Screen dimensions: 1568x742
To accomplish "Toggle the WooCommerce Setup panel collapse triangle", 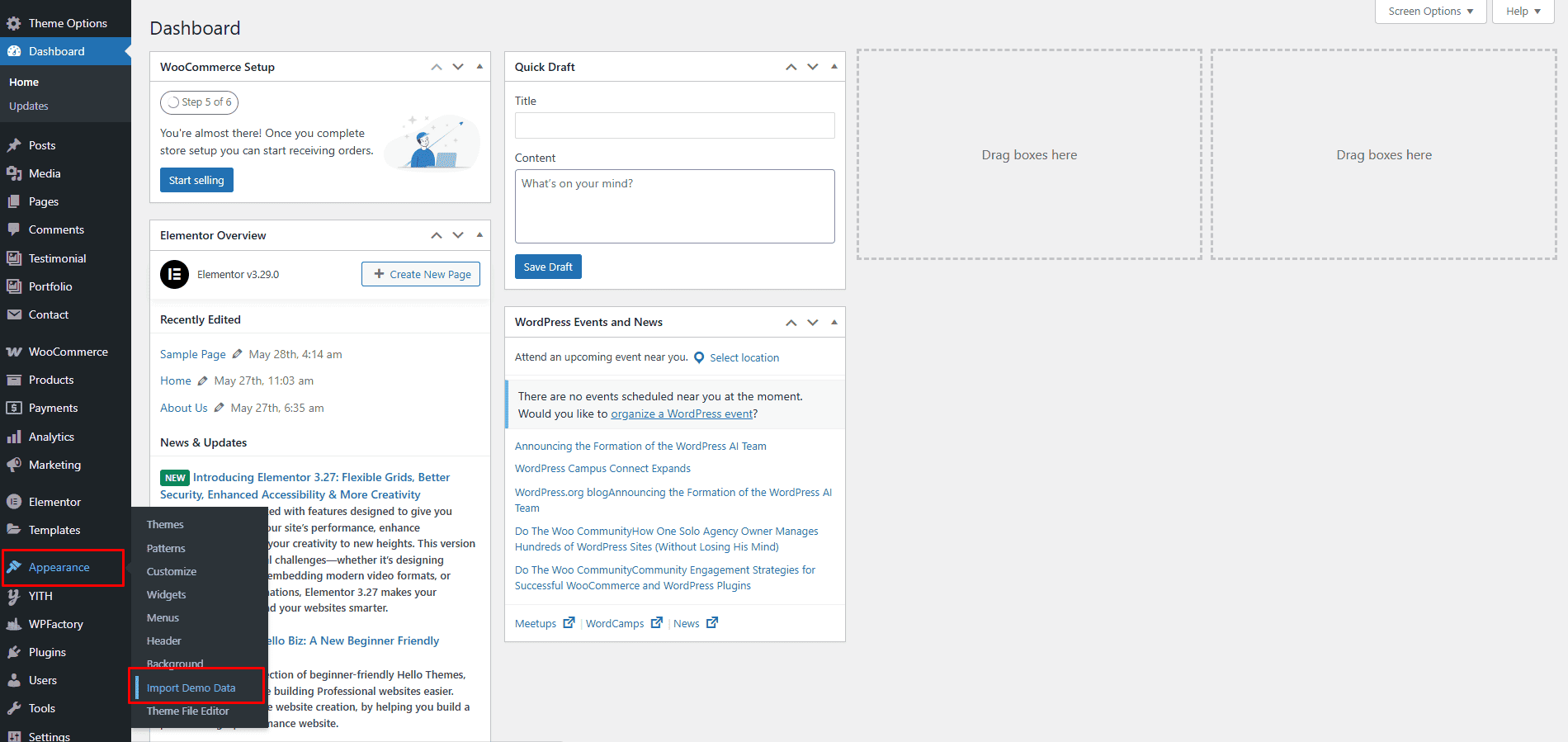I will [479, 67].
